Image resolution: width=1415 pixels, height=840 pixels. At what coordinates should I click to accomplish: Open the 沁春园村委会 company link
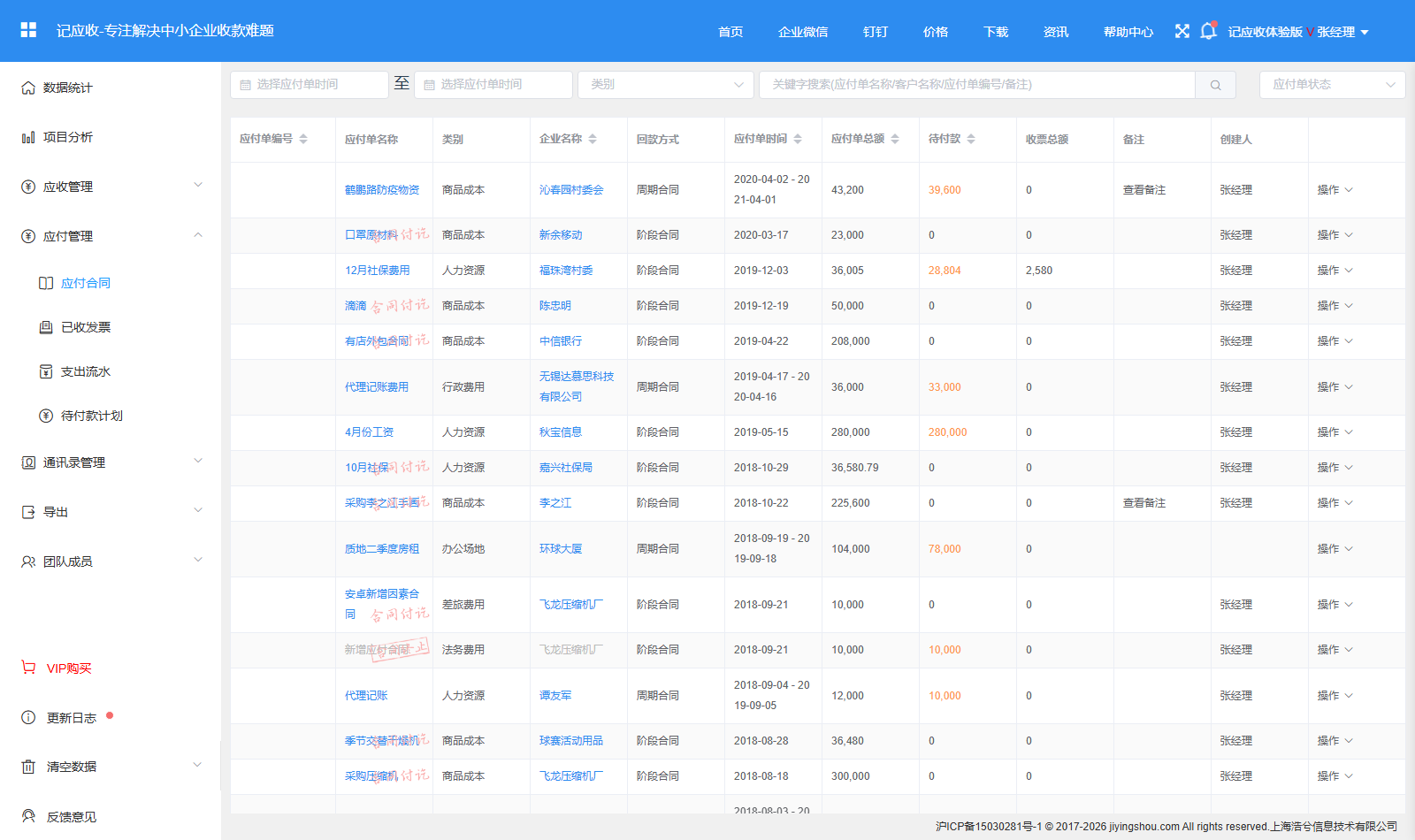pyautogui.click(x=571, y=190)
